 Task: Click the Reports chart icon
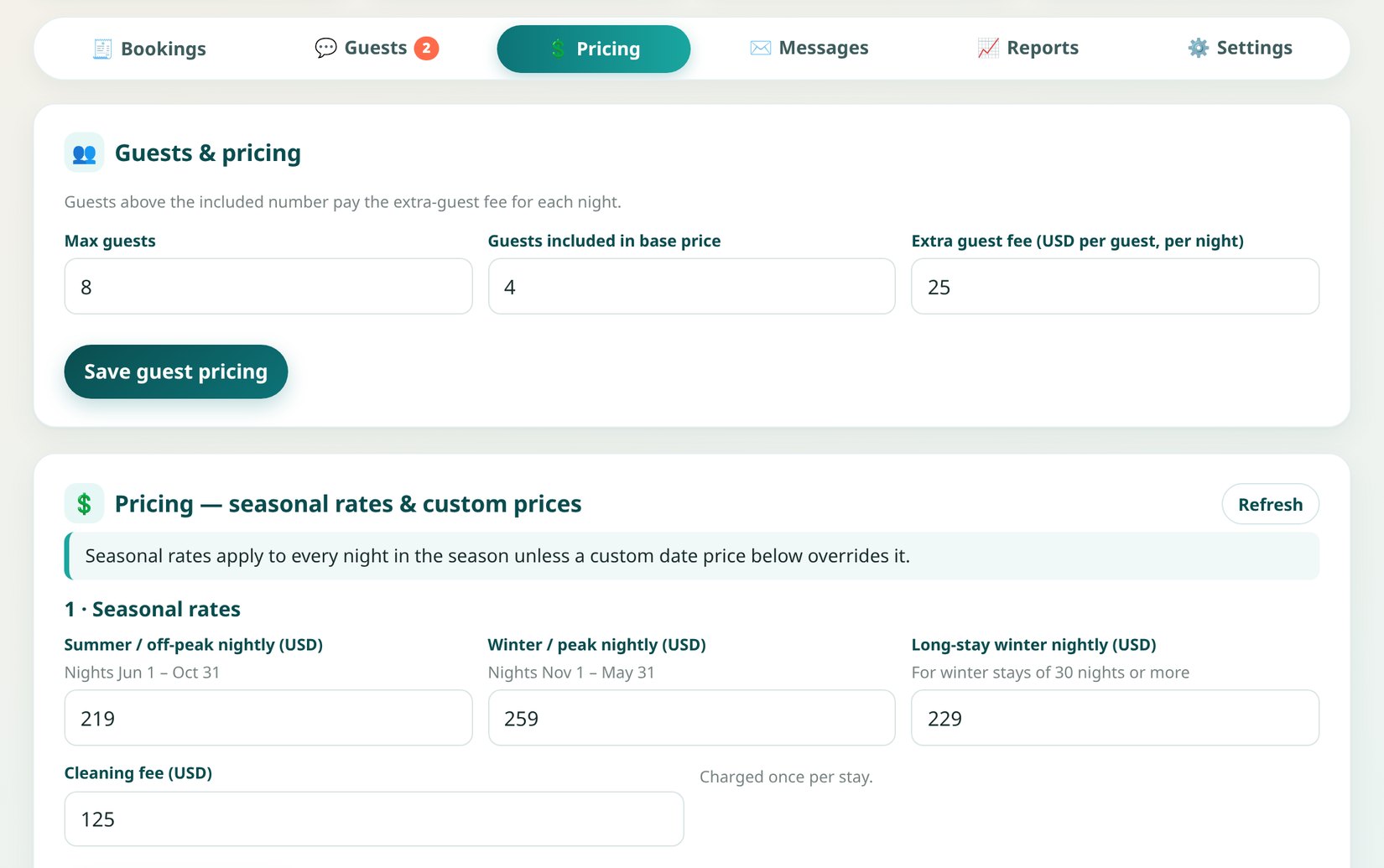point(988,48)
